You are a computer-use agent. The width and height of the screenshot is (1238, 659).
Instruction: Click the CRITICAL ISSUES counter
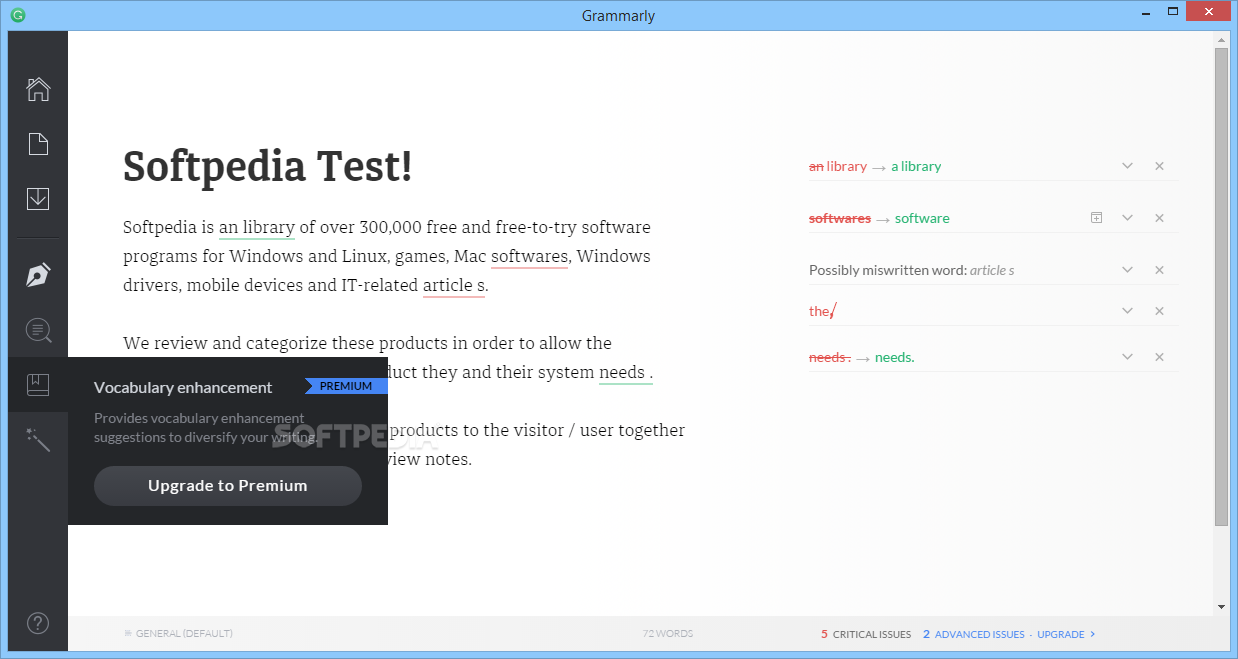866,634
